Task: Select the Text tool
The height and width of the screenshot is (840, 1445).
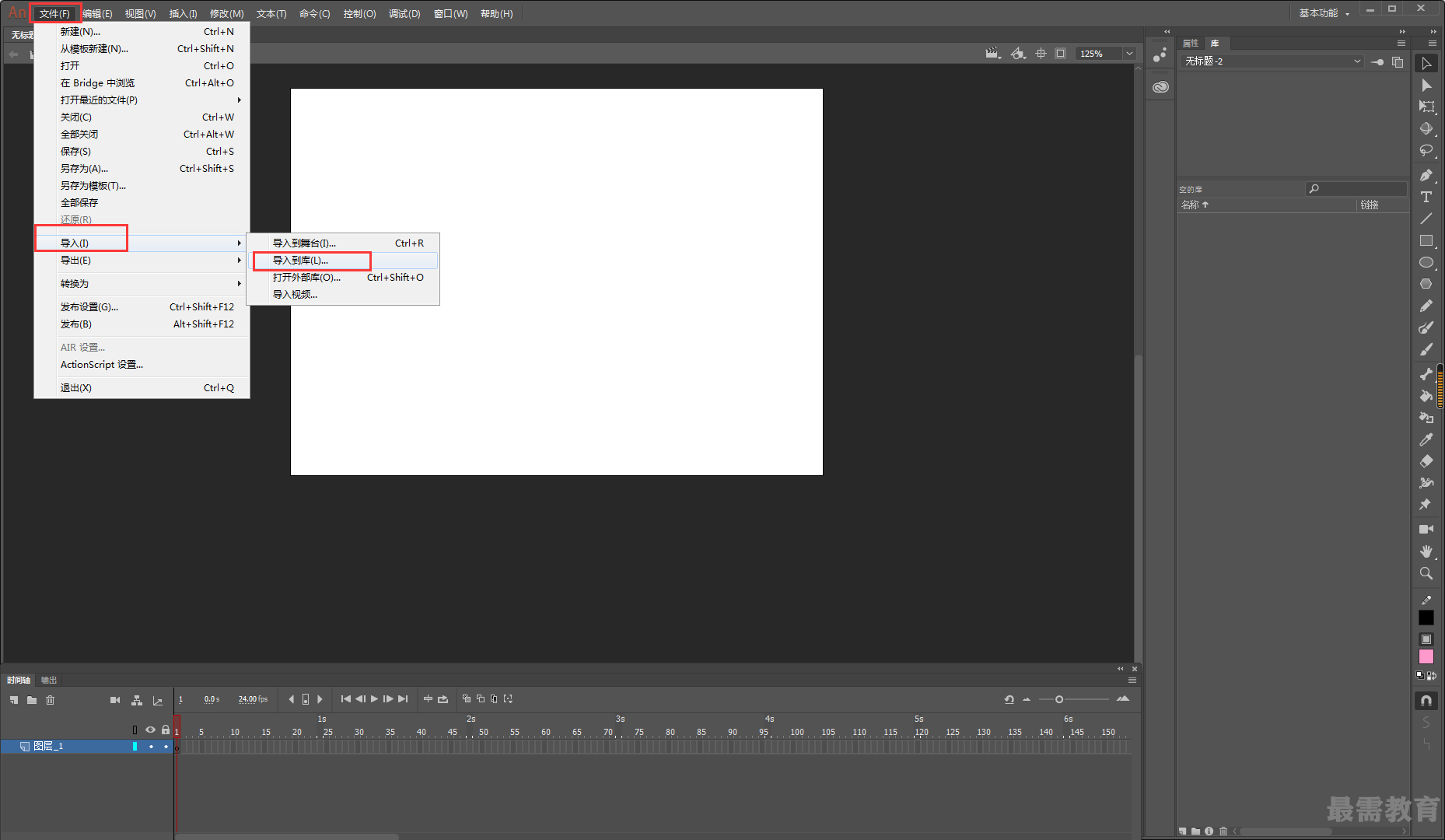Action: tap(1426, 198)
